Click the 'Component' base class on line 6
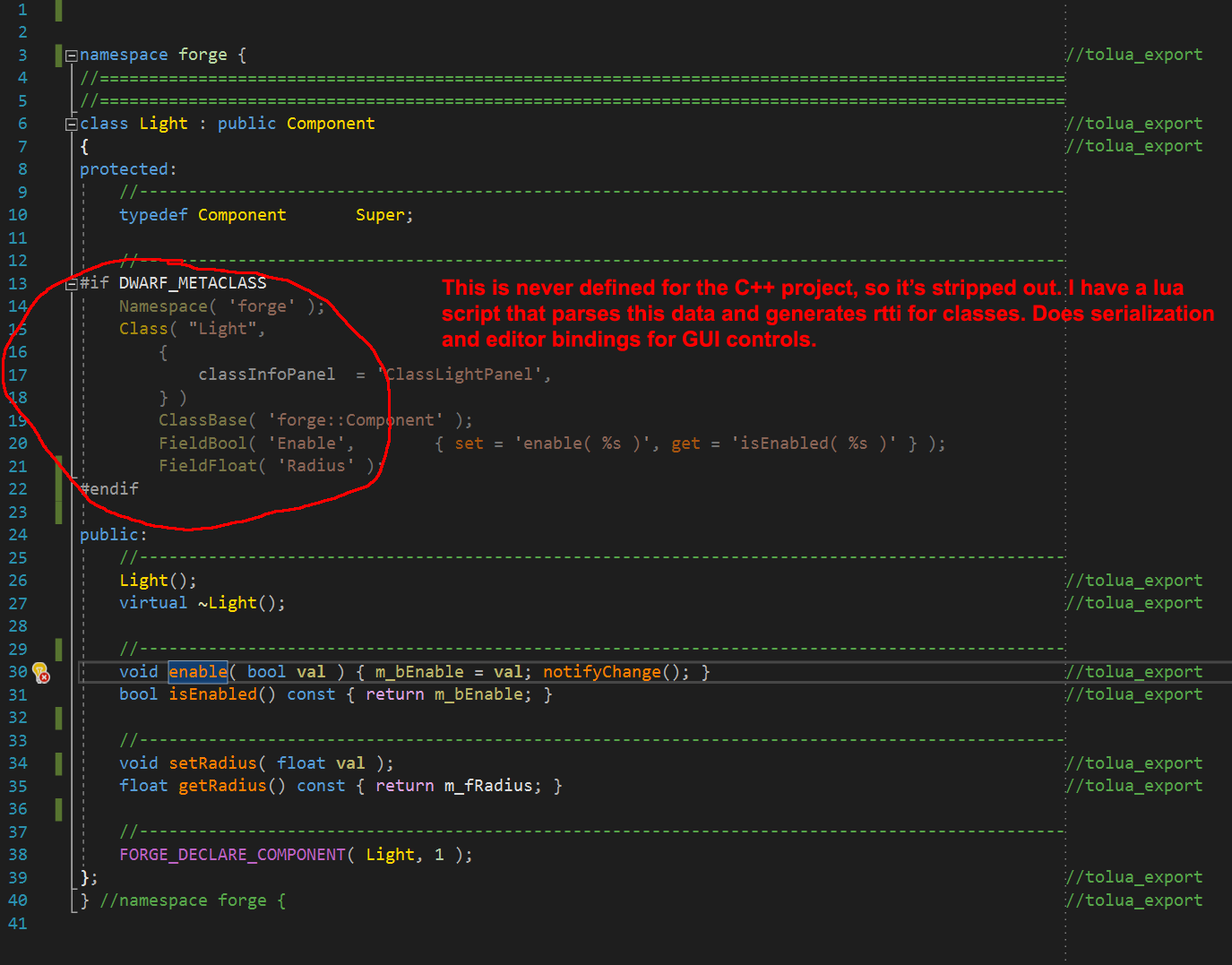Viewport: 1232px width, 965px height. 331,124
